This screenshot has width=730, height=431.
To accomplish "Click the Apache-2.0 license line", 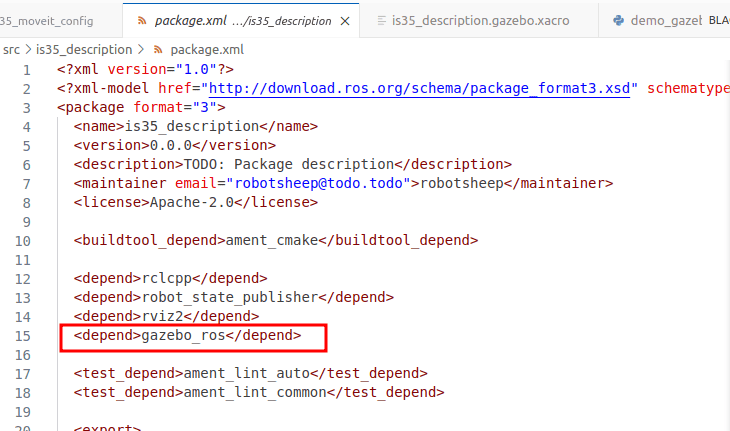I will point(196,202).
